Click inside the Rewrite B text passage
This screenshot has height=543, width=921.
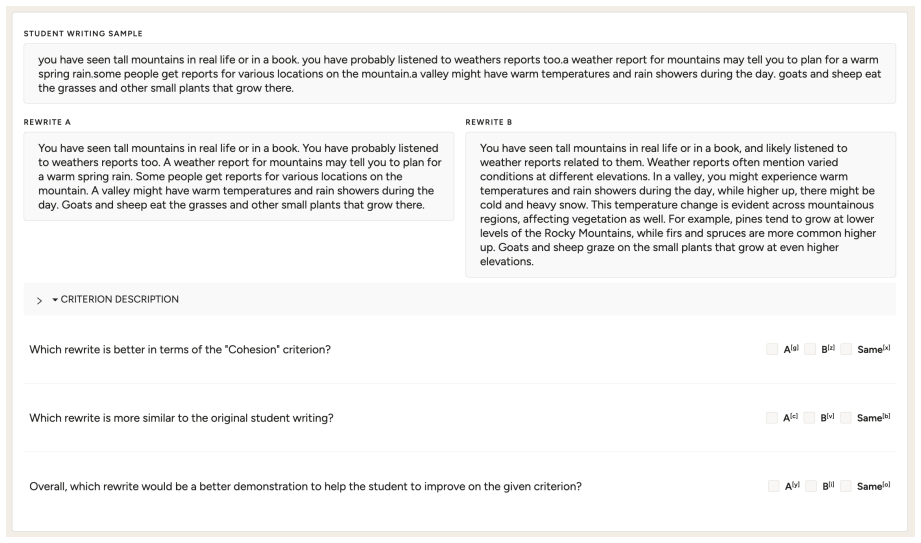(680, 205)
